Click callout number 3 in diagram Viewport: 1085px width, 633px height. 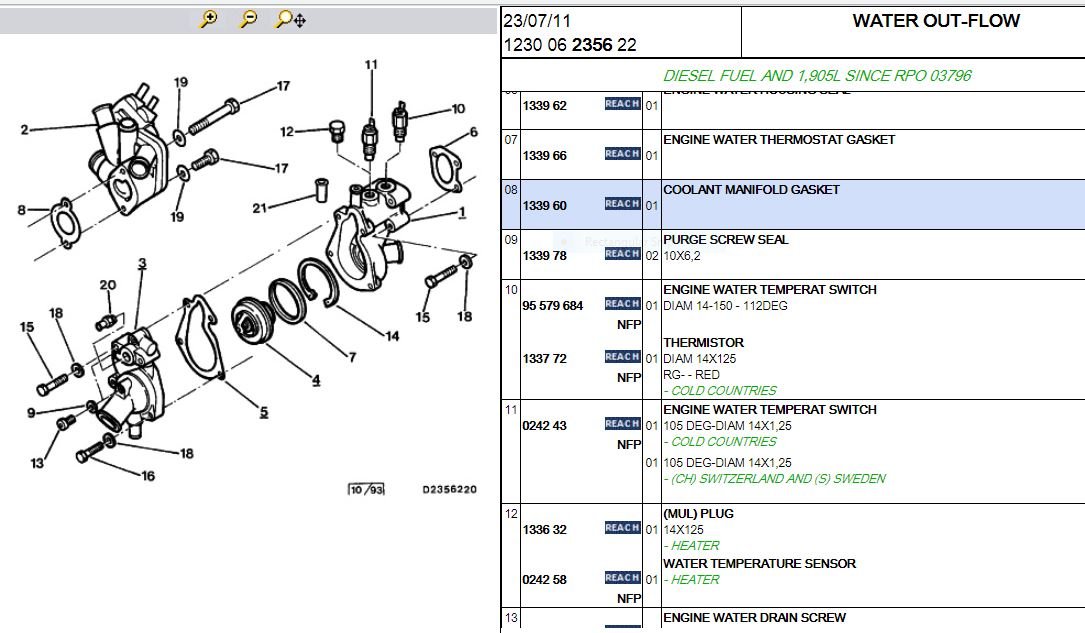coord(142,264)
